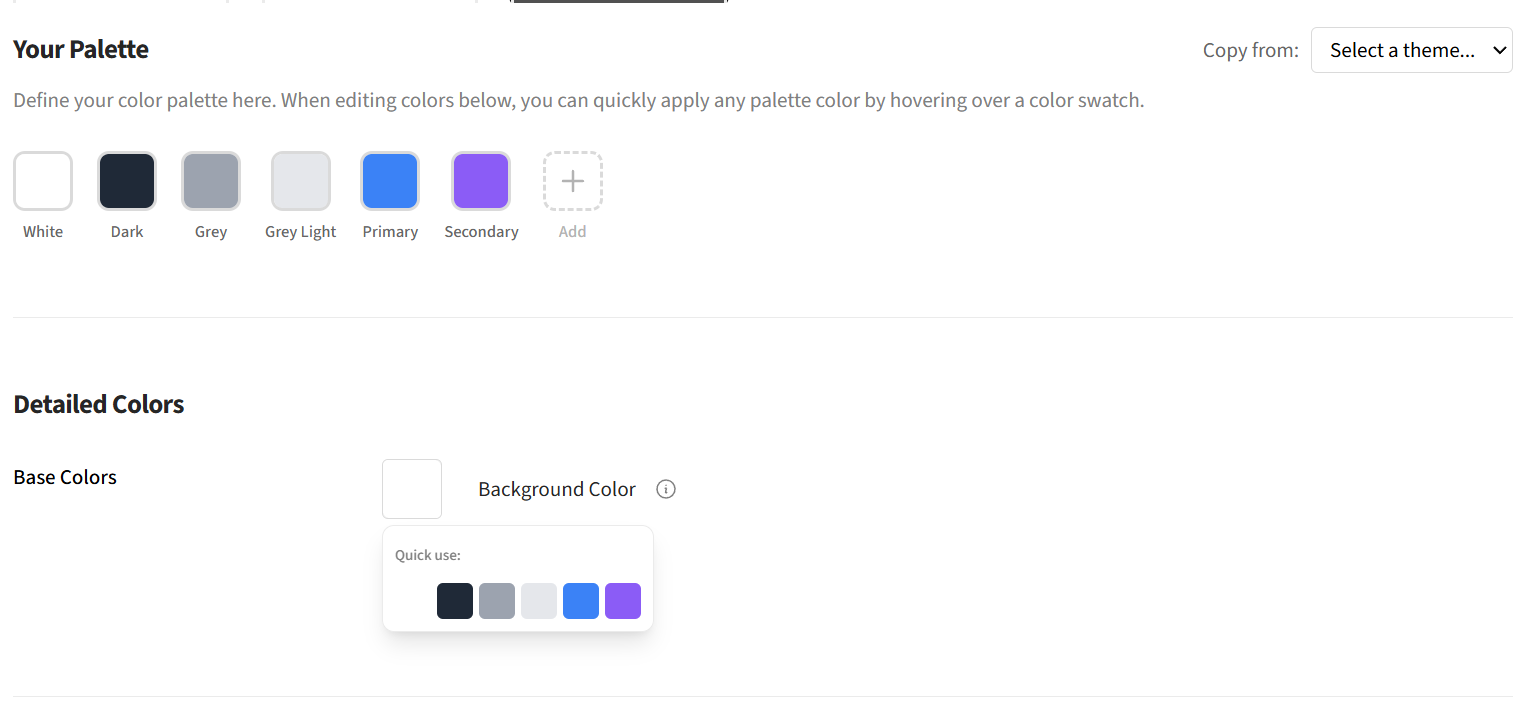Apply white color from Quick use popup
1521x701 pixels.
pyautogui.click(x=413, y=601)
